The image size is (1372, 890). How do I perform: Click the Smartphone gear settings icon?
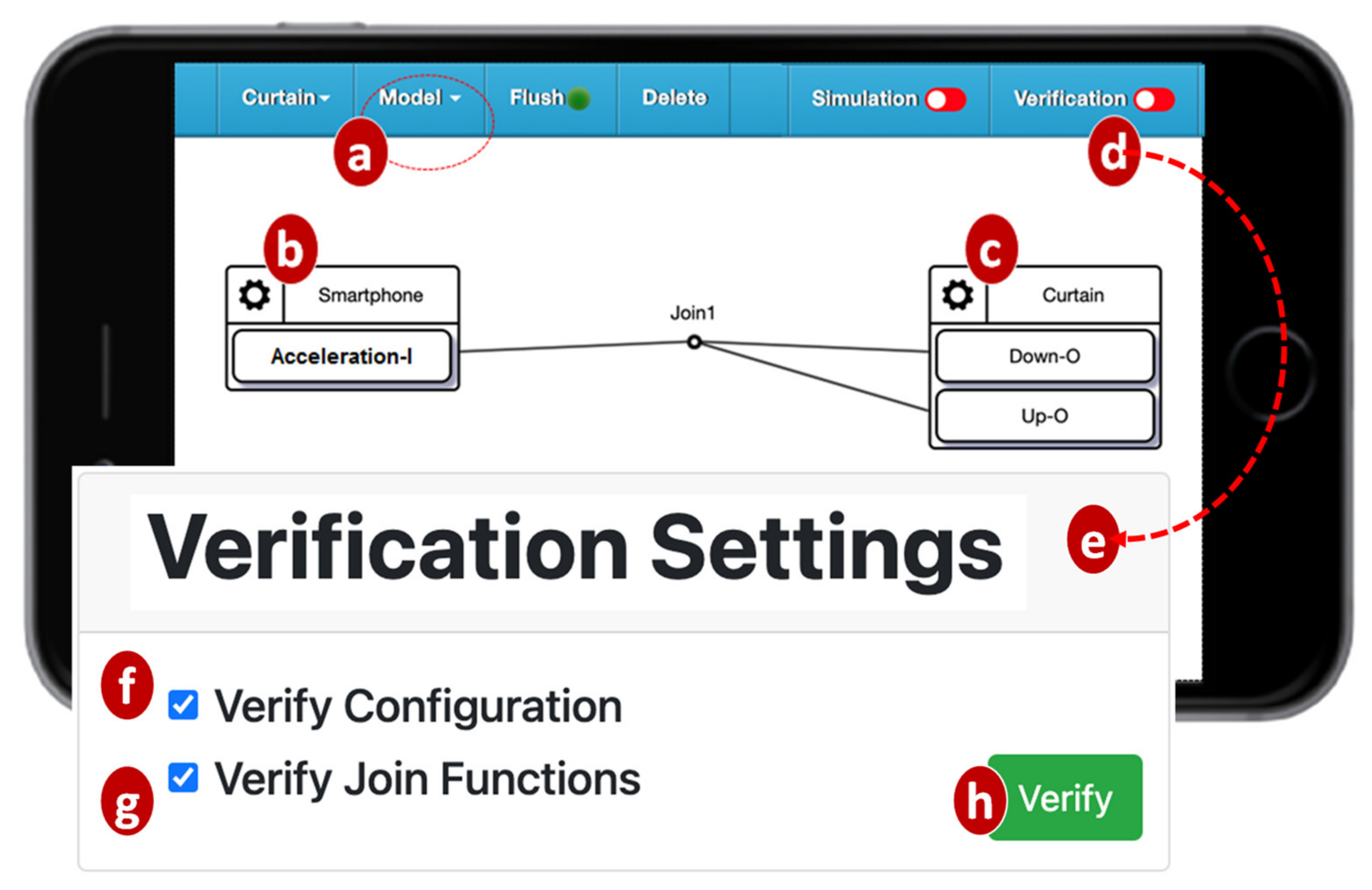pyautogui.click(x=254, y=295)
